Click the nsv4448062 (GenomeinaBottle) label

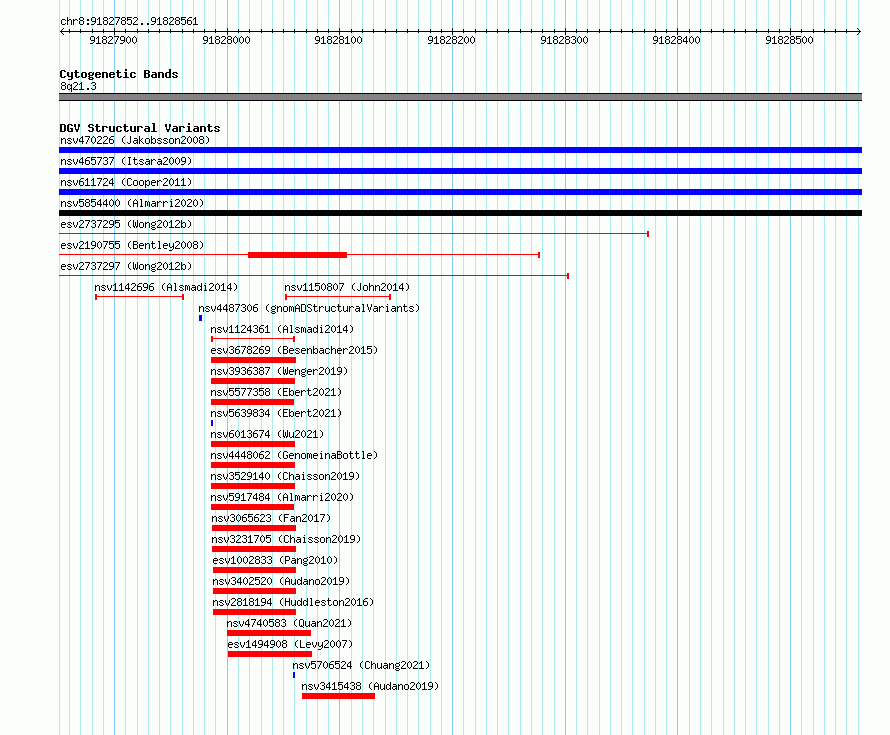tap(294, 455)
